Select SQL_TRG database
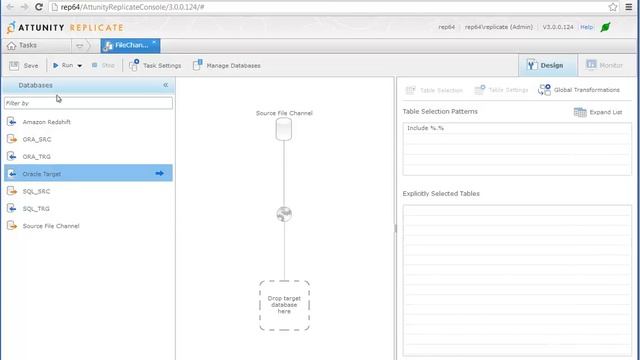Screen dimensions: 640x360 [88, 208]
